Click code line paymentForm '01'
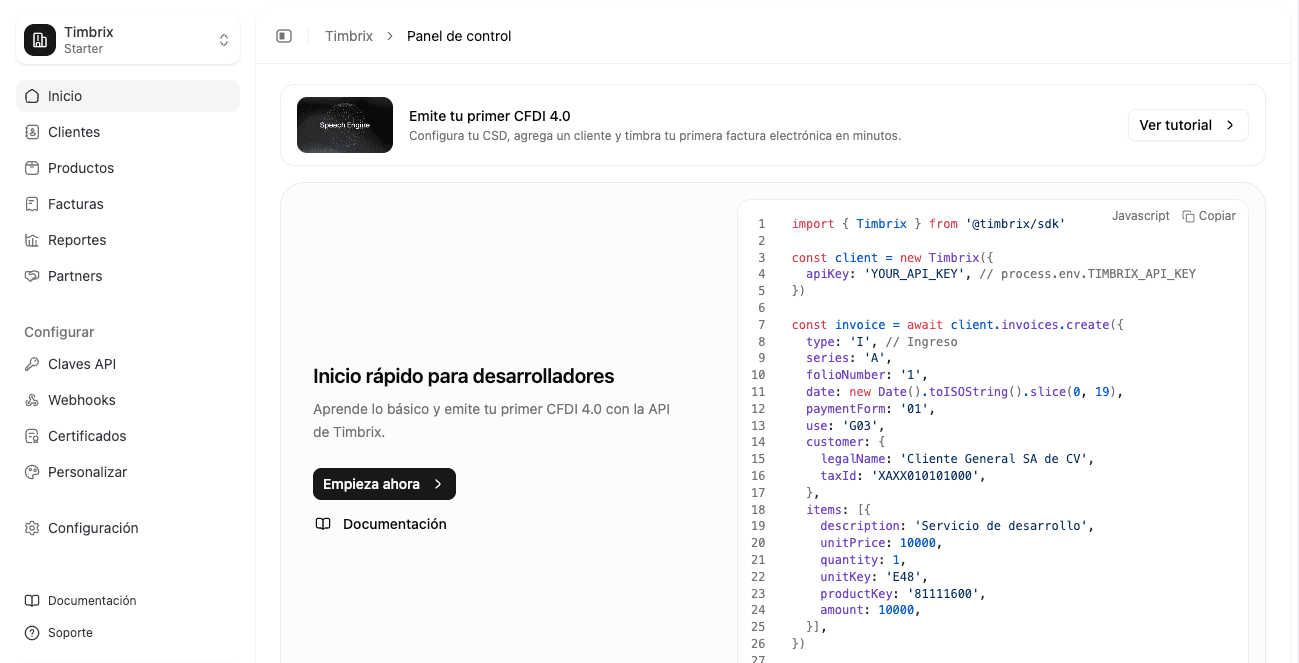1299x663 pixels. pyautogui.click(x=869, y=409)
